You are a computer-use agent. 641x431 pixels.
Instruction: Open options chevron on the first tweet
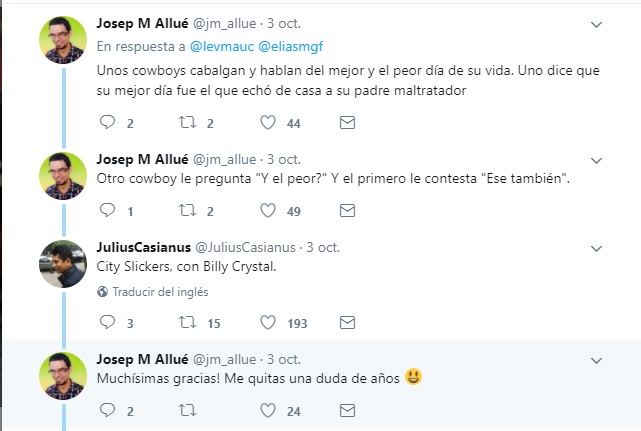(596, 23)
